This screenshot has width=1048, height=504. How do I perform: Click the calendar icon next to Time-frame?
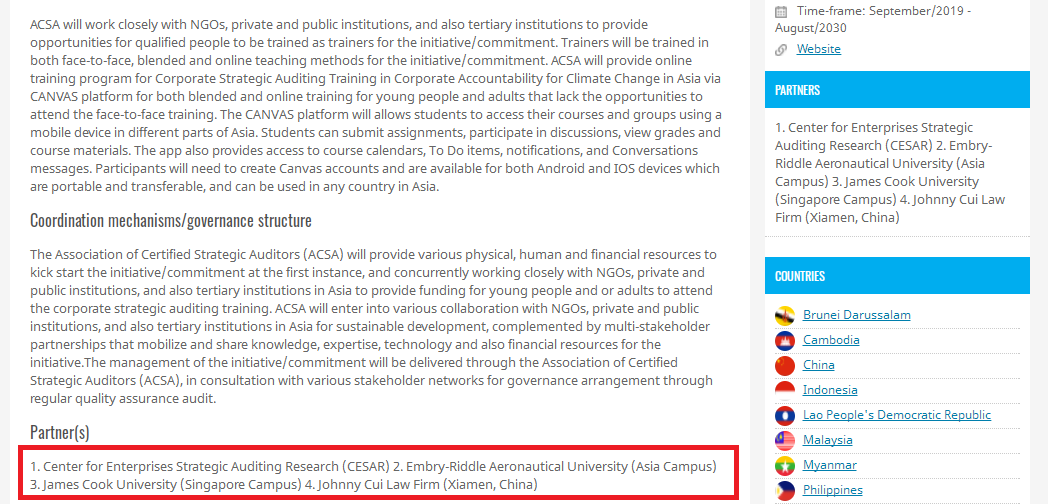pos(781,11)
